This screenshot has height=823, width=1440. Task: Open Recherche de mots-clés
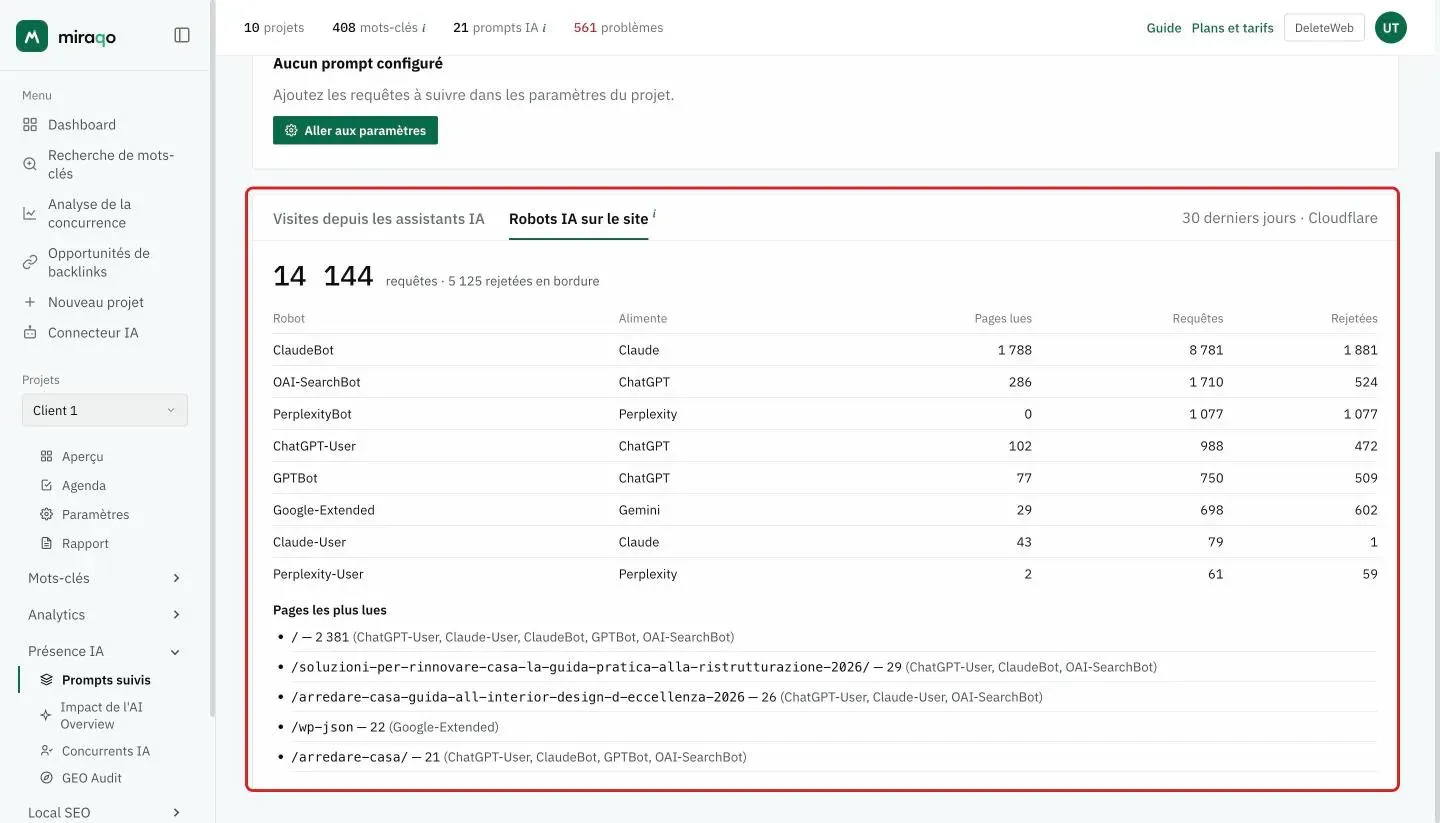pyautogui.click(x=107, y=164)
